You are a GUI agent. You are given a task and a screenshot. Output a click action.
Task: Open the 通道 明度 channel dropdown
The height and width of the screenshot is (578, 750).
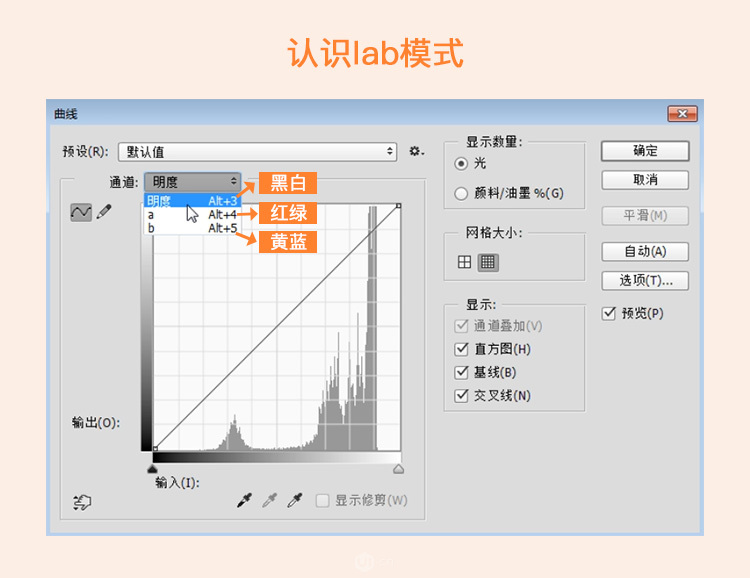pos(192,182)
